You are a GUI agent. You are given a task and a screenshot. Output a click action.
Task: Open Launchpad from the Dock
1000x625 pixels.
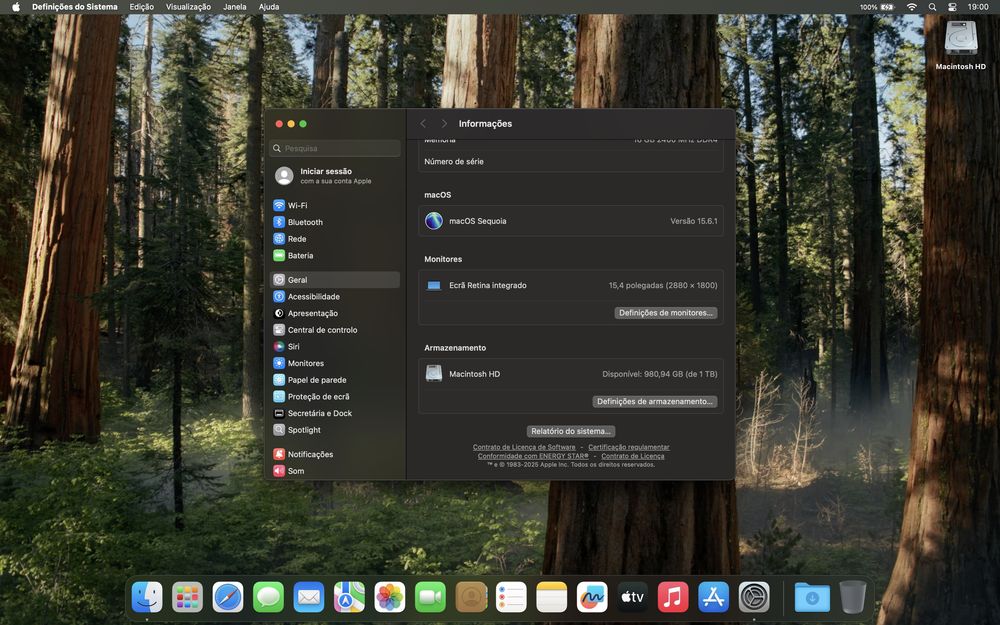[x=188, y=598]
